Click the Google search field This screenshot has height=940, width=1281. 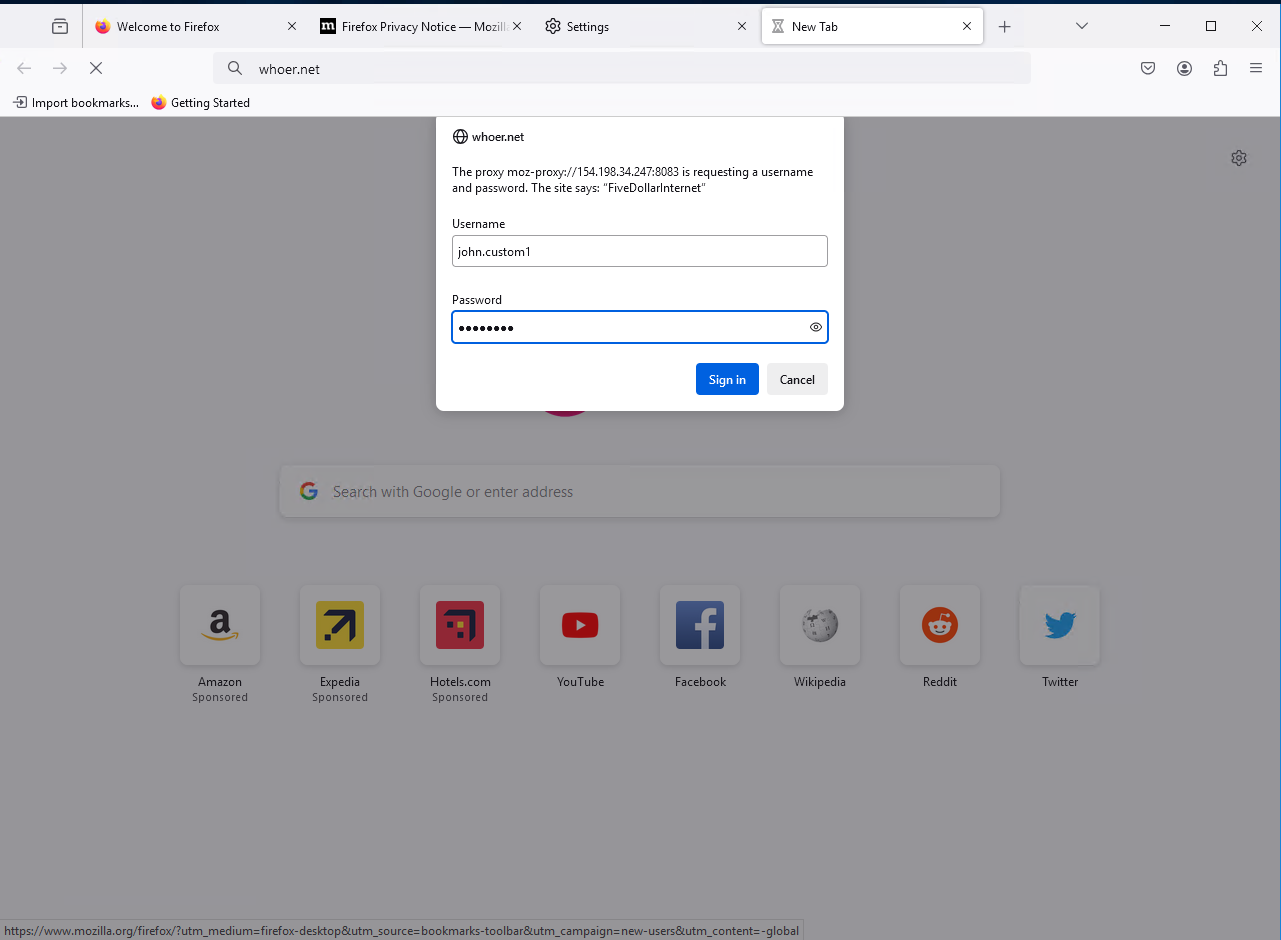[x=639, y=491]
